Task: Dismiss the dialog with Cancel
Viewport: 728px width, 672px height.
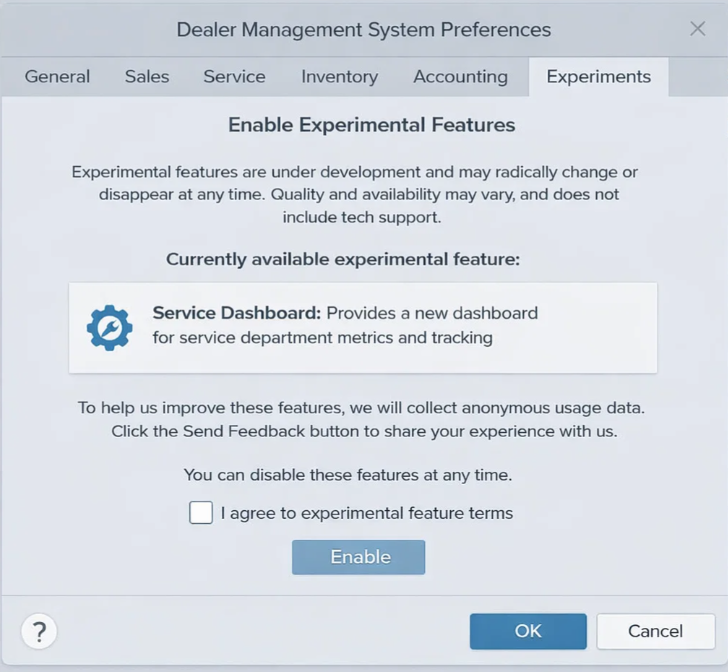Action: [x=656, y=632]
